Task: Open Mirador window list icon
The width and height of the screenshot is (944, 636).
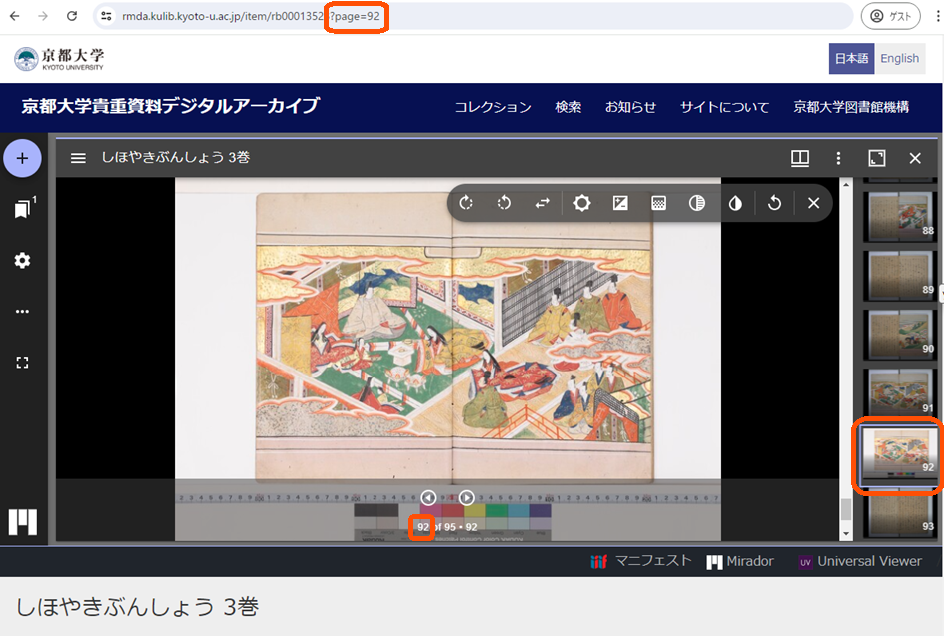Action: click(23, 209)
